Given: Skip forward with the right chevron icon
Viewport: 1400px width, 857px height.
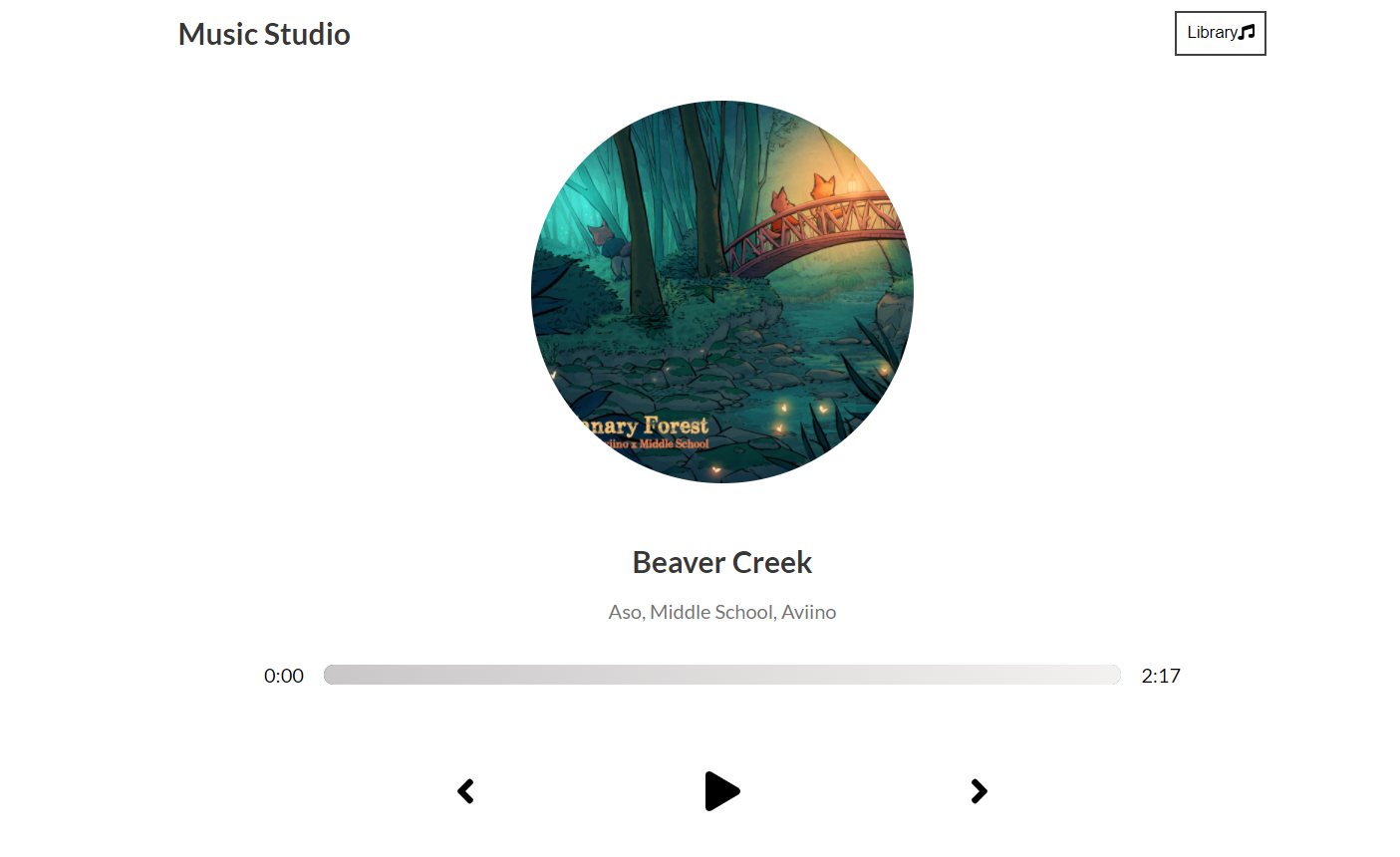Looking at the screenshot, I should tap(980, 791).
